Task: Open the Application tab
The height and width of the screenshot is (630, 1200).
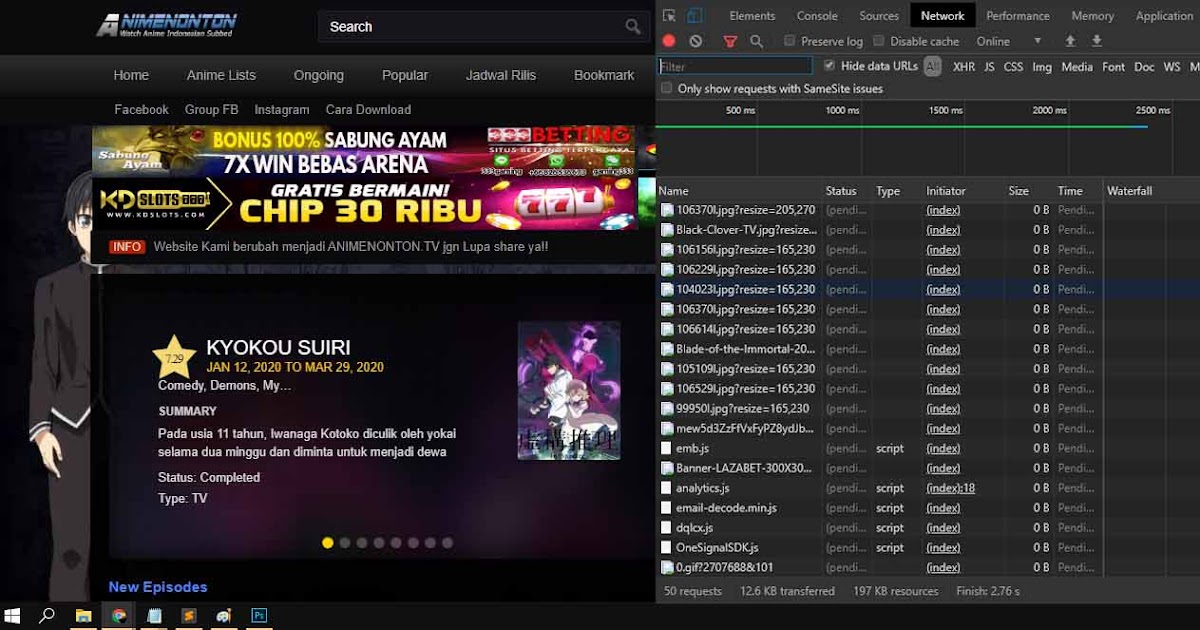Action: click(x=1164, y=16)
